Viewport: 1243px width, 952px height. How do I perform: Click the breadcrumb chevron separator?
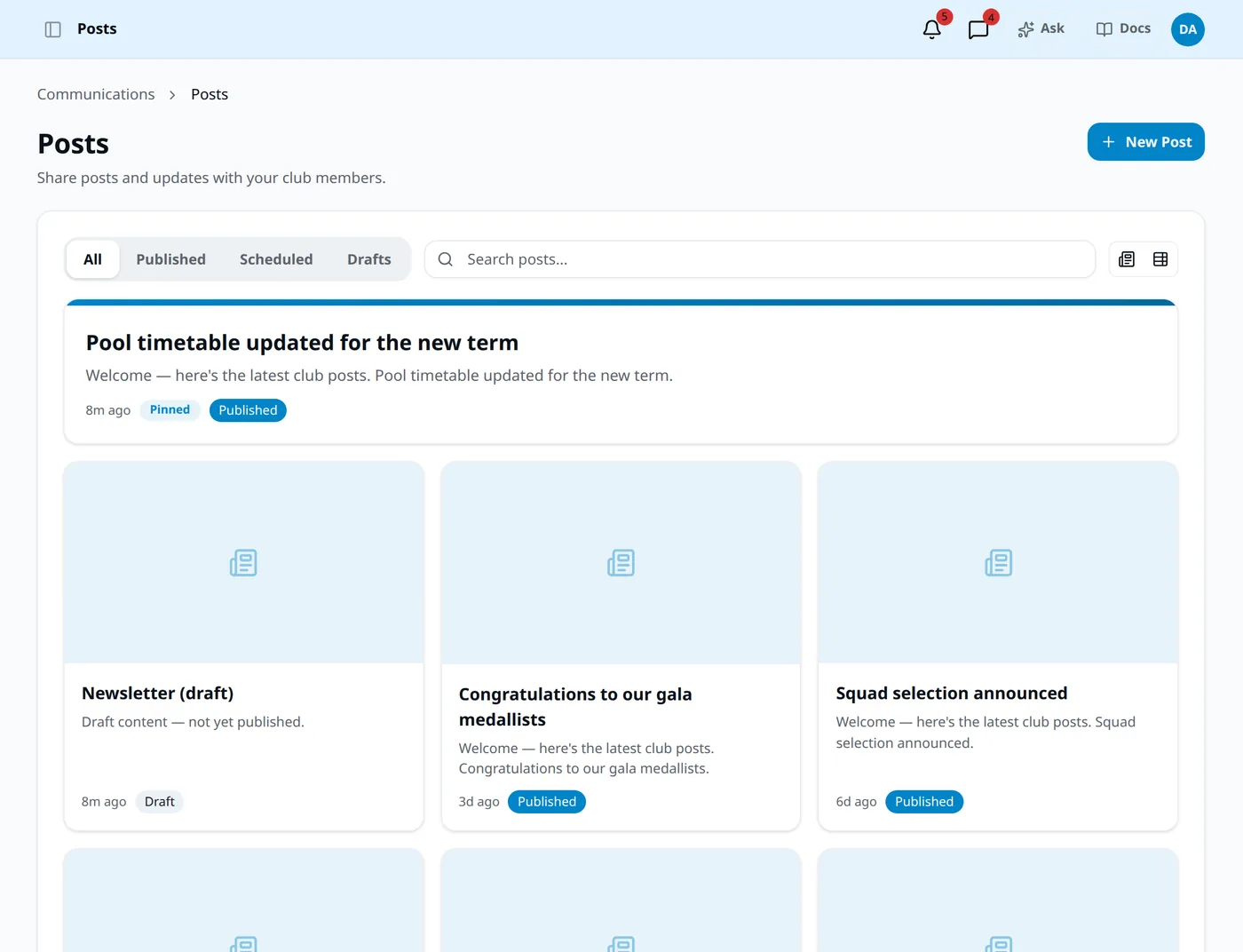pyautogui.click(x=172, y=95)
